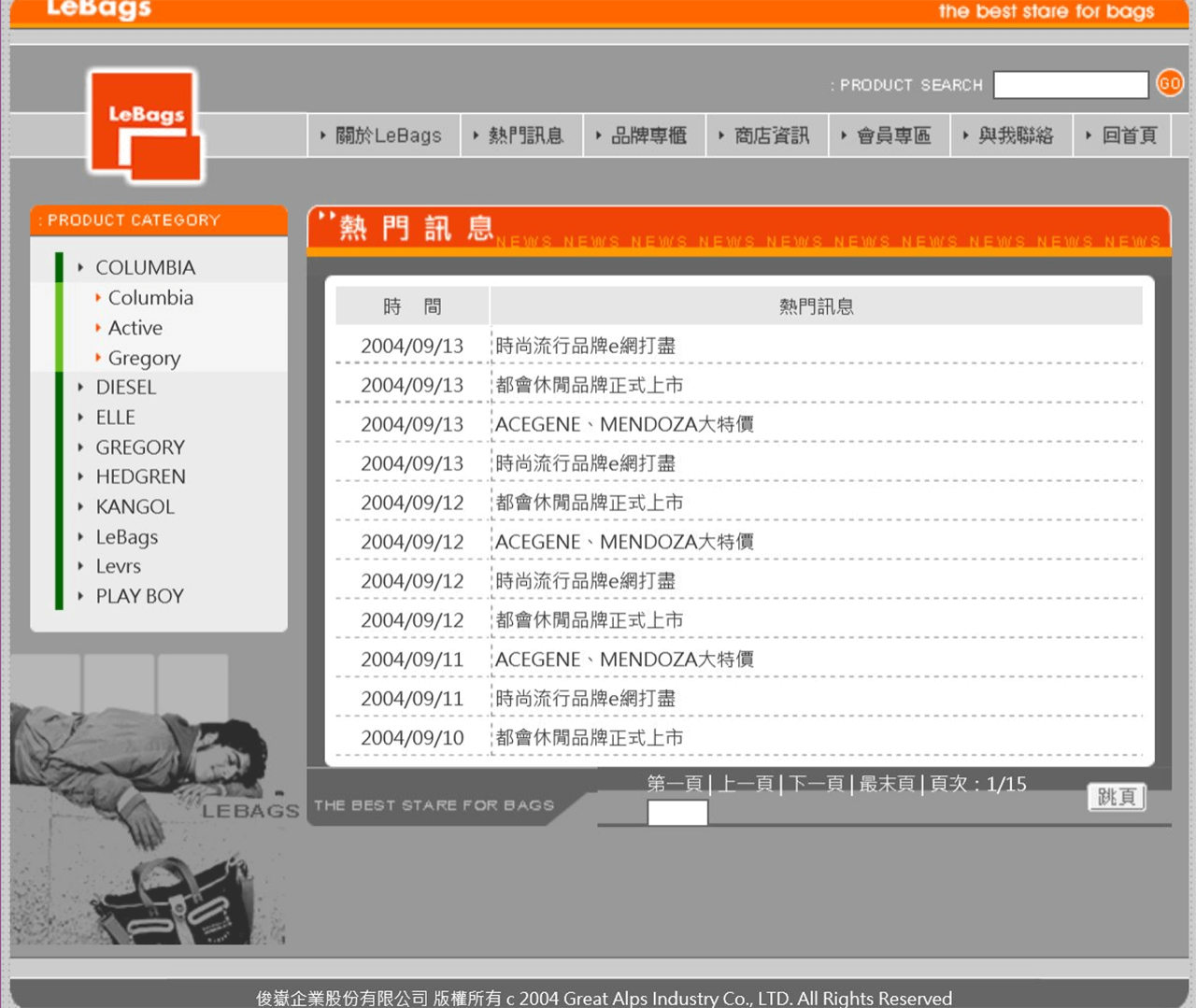Focus the page number input box
Screen dimensions: 1196x1008
[x=677, y=813]
